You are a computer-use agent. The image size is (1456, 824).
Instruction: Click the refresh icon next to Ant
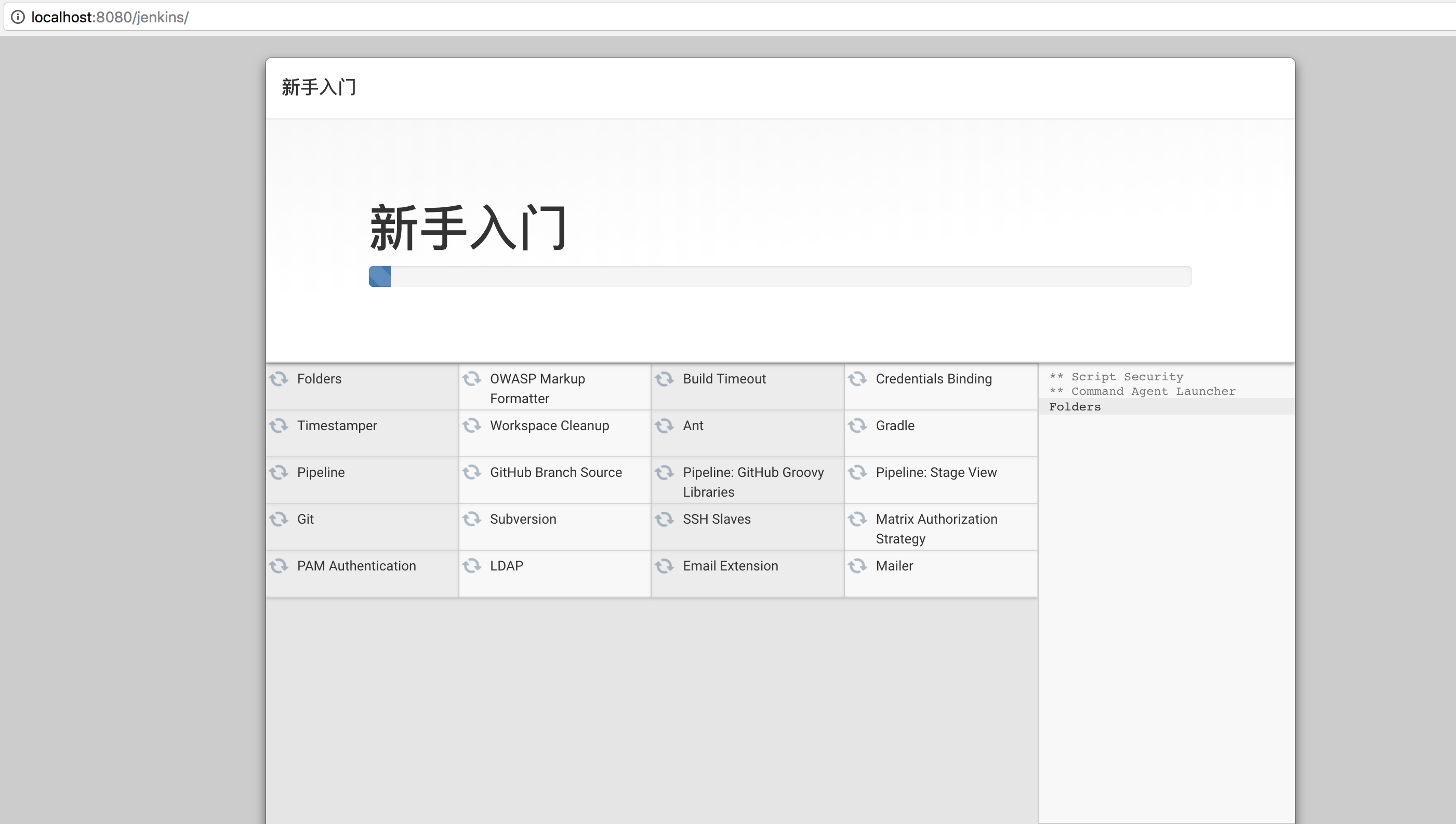click(664, 426)
